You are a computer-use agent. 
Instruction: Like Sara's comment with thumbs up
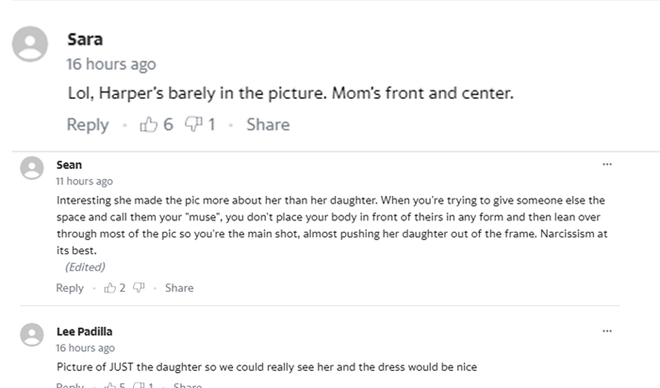tap(148, 124)
